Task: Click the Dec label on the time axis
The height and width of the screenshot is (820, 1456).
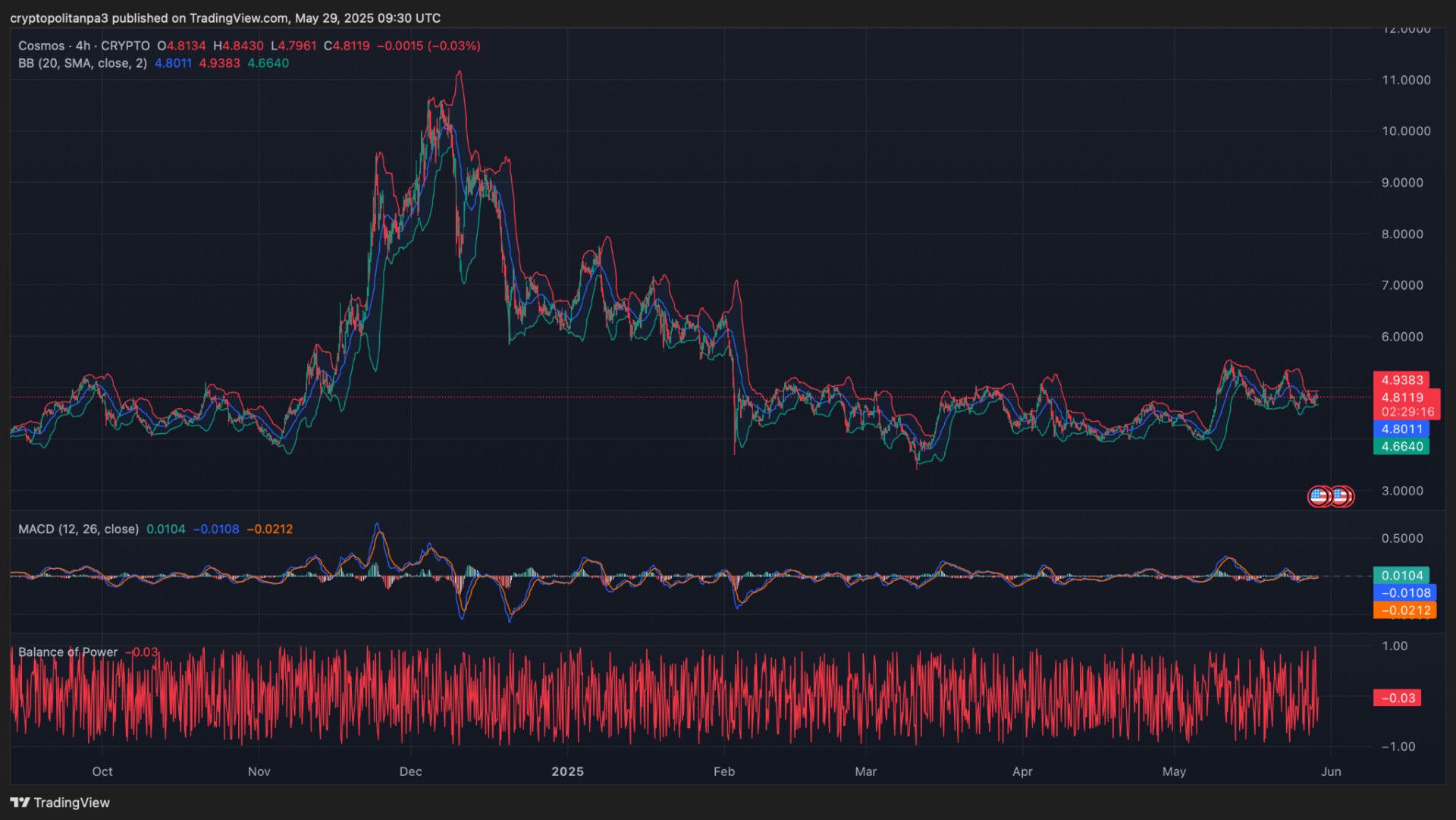Action: click(410, 771)
